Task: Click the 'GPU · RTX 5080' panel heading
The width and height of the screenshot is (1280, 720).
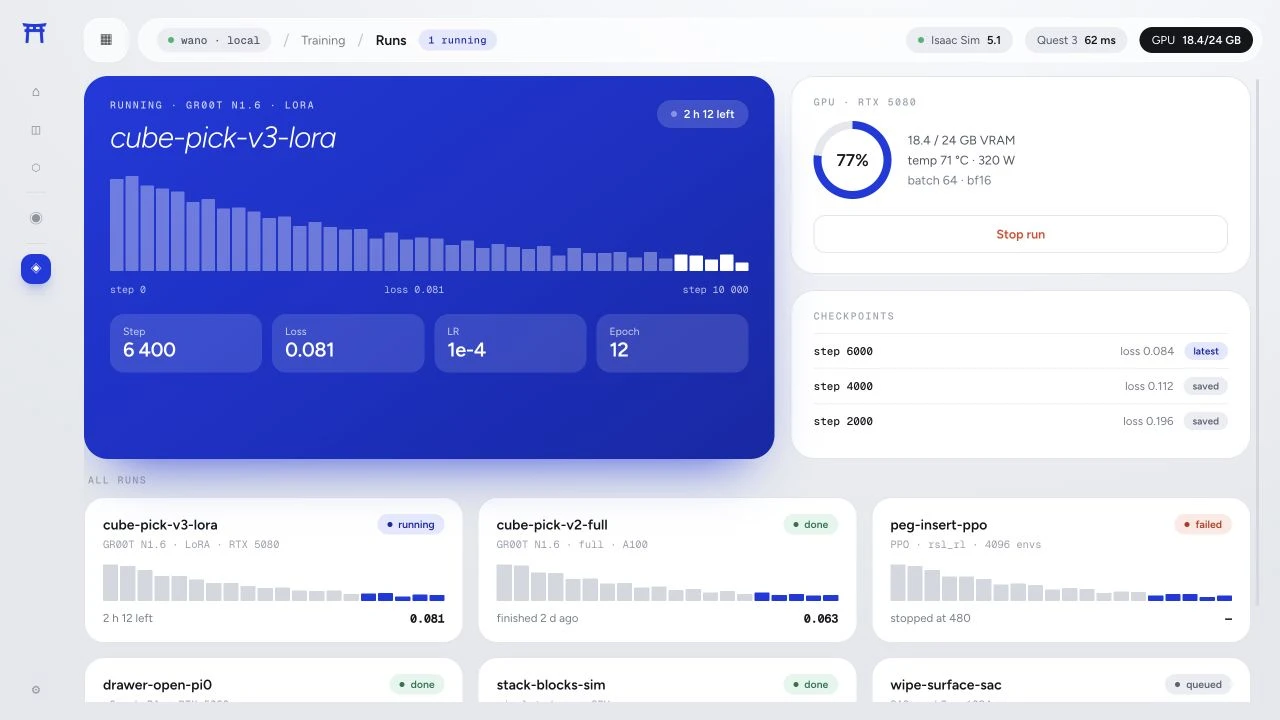Action: [x=865, y=102]
